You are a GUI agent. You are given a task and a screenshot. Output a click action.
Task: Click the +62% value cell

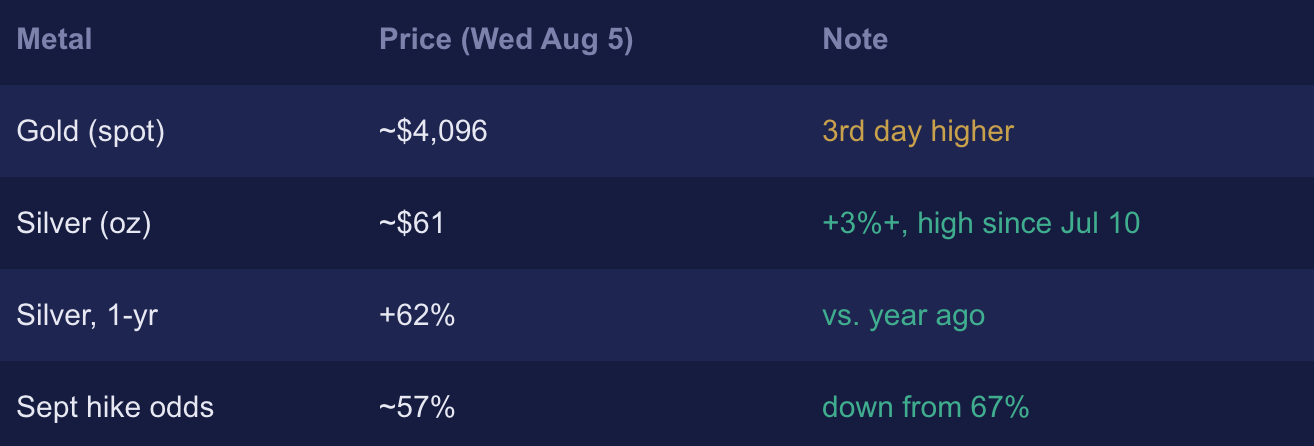point(417,316)
